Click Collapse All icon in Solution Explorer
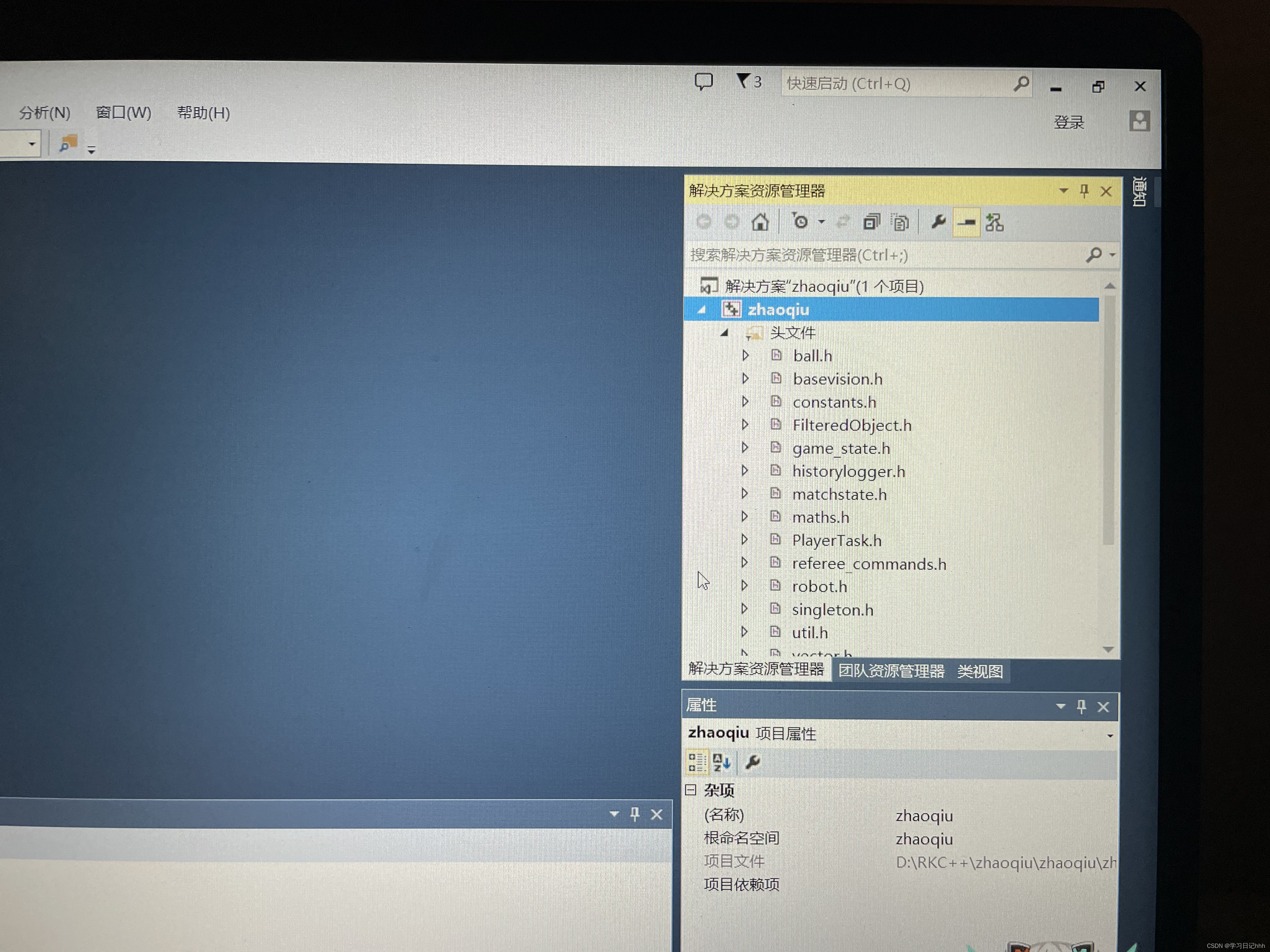 871,222
